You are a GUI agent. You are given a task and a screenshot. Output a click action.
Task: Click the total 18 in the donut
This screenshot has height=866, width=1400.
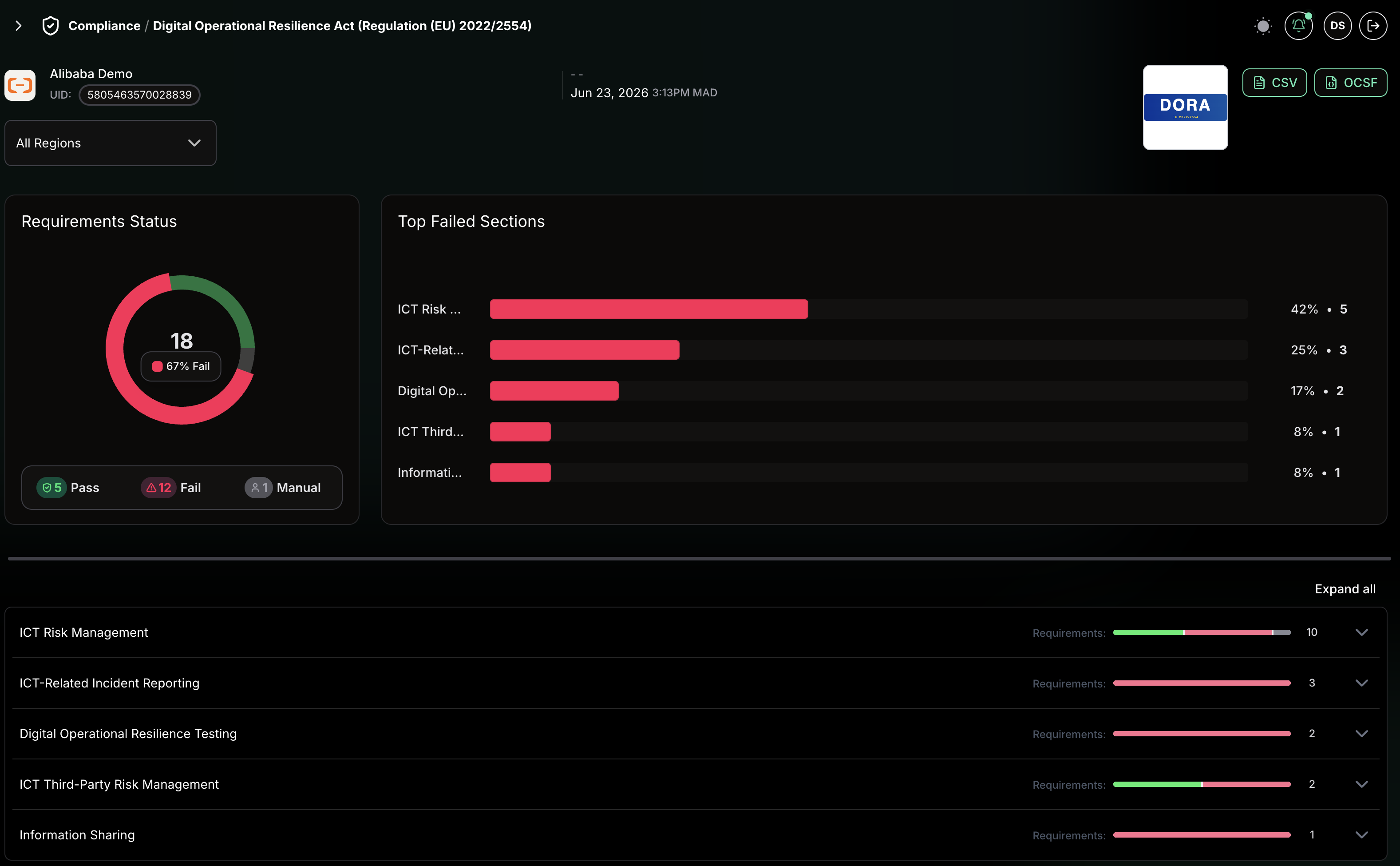point(182,341)
